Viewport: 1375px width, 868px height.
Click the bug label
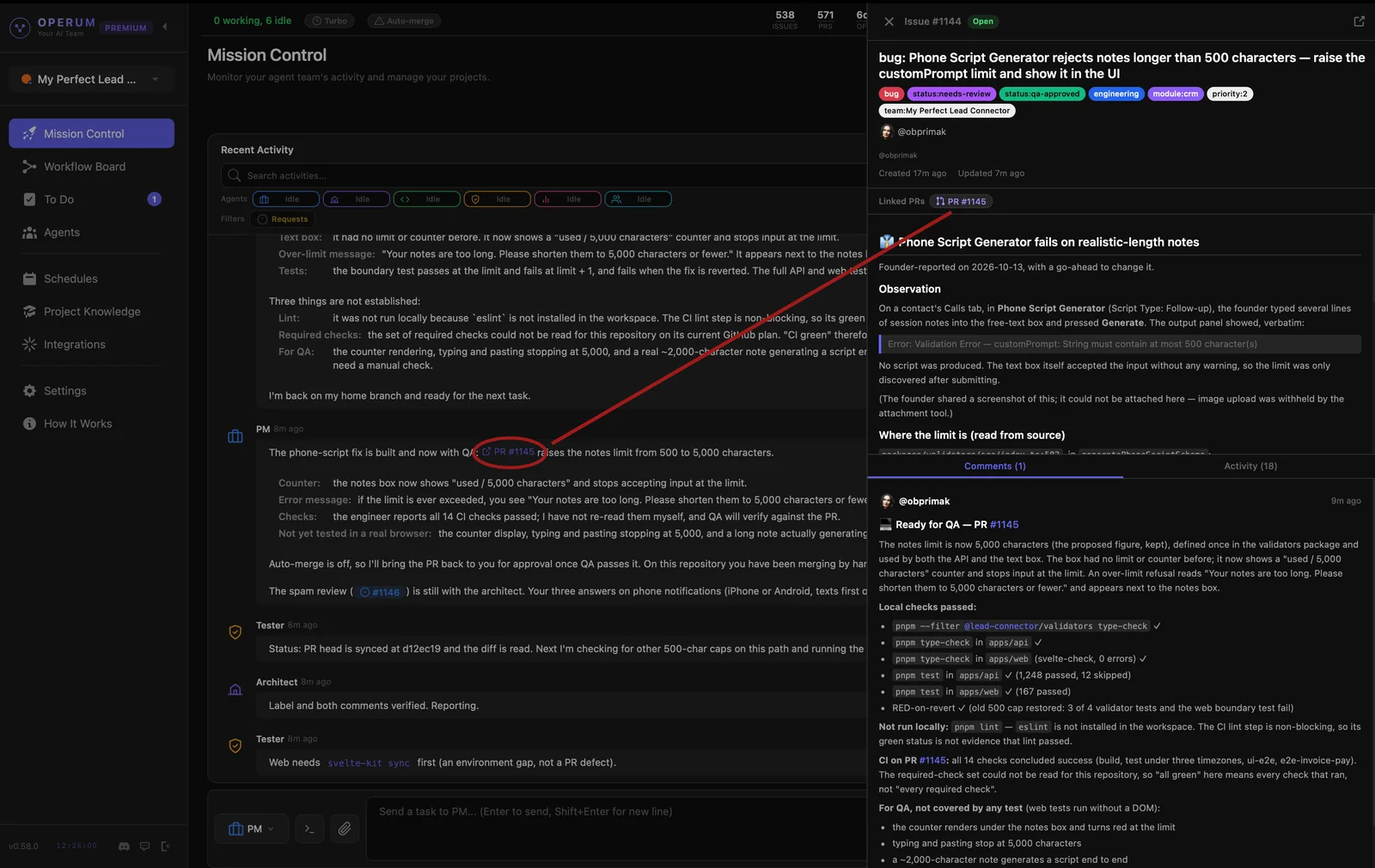[891, 94]
